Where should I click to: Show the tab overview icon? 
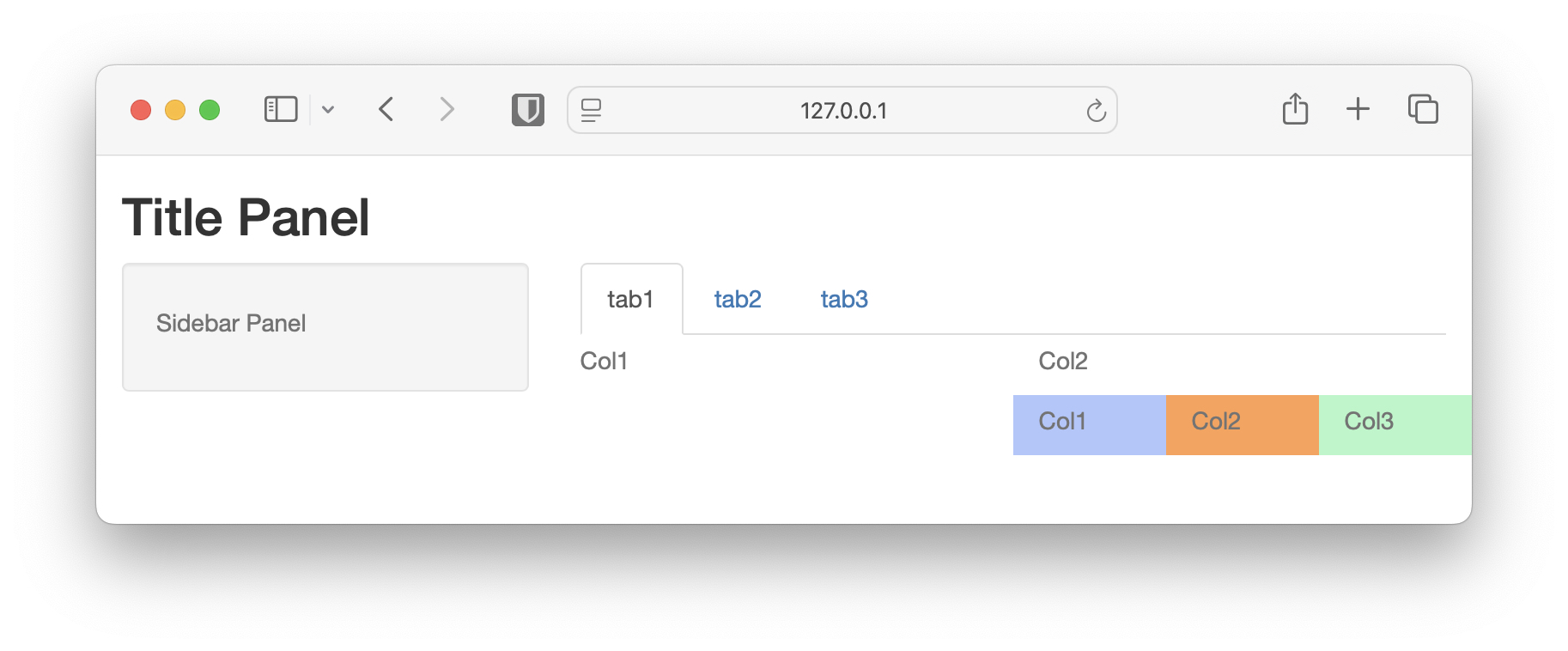click(1423, 109)
